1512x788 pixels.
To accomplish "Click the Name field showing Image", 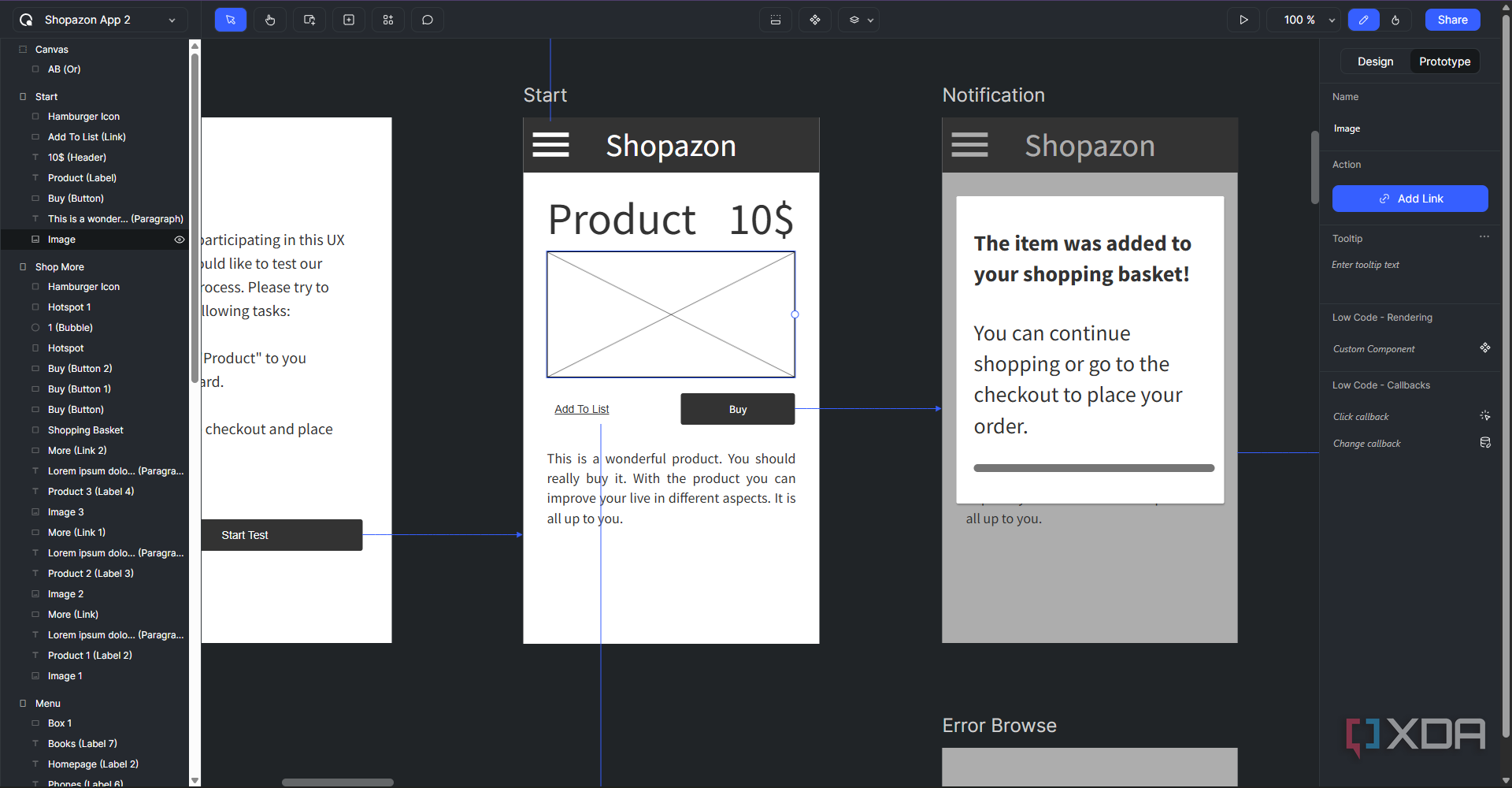I will pos(1410,128).
